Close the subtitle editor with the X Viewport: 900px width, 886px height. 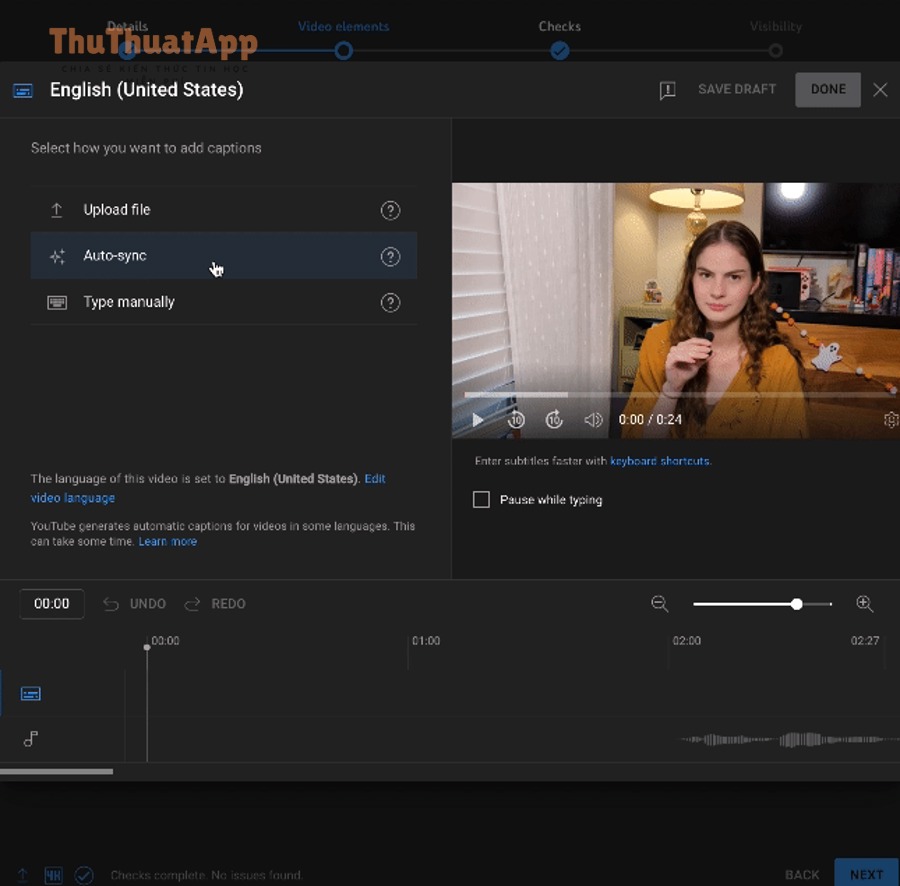(880, 90)
